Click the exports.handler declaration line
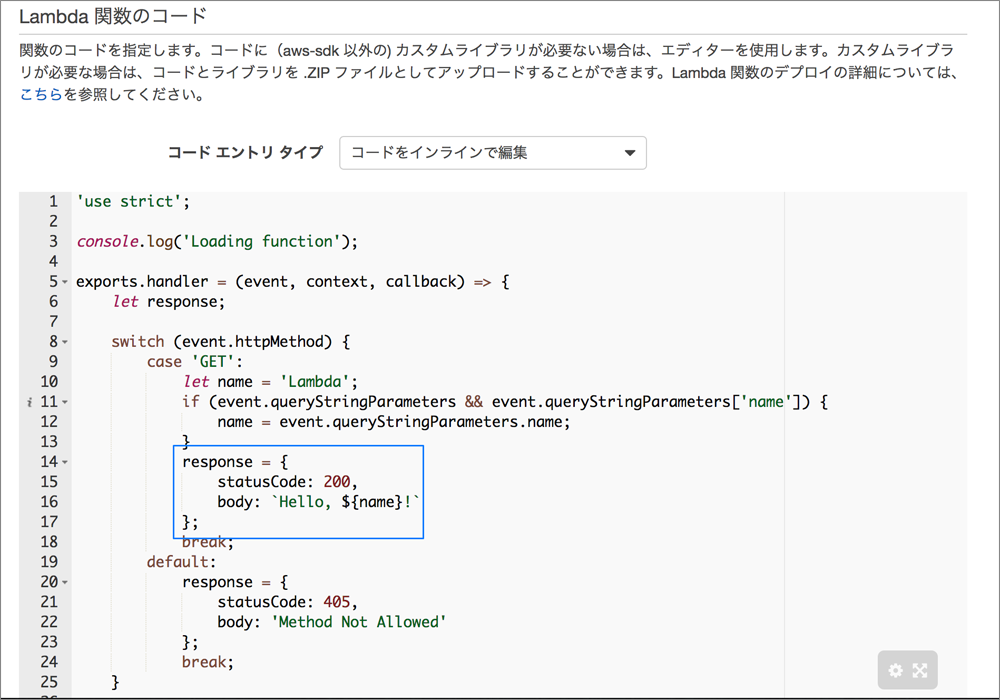Screen dimensions: 1000x700 pos(293,282)
